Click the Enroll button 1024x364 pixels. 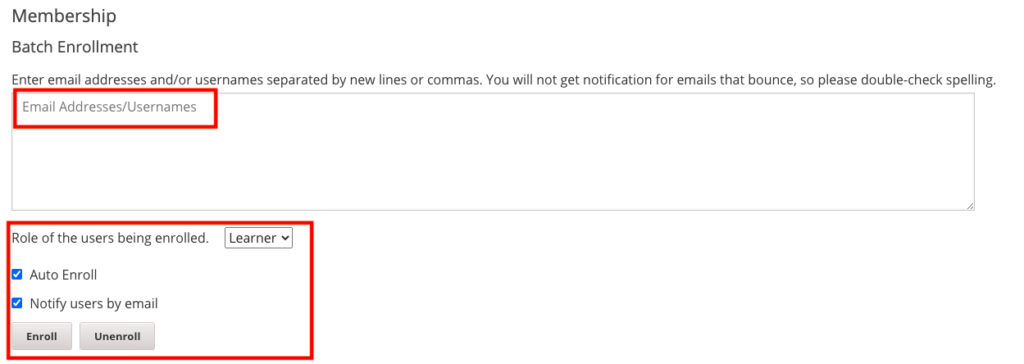point(42,337)
